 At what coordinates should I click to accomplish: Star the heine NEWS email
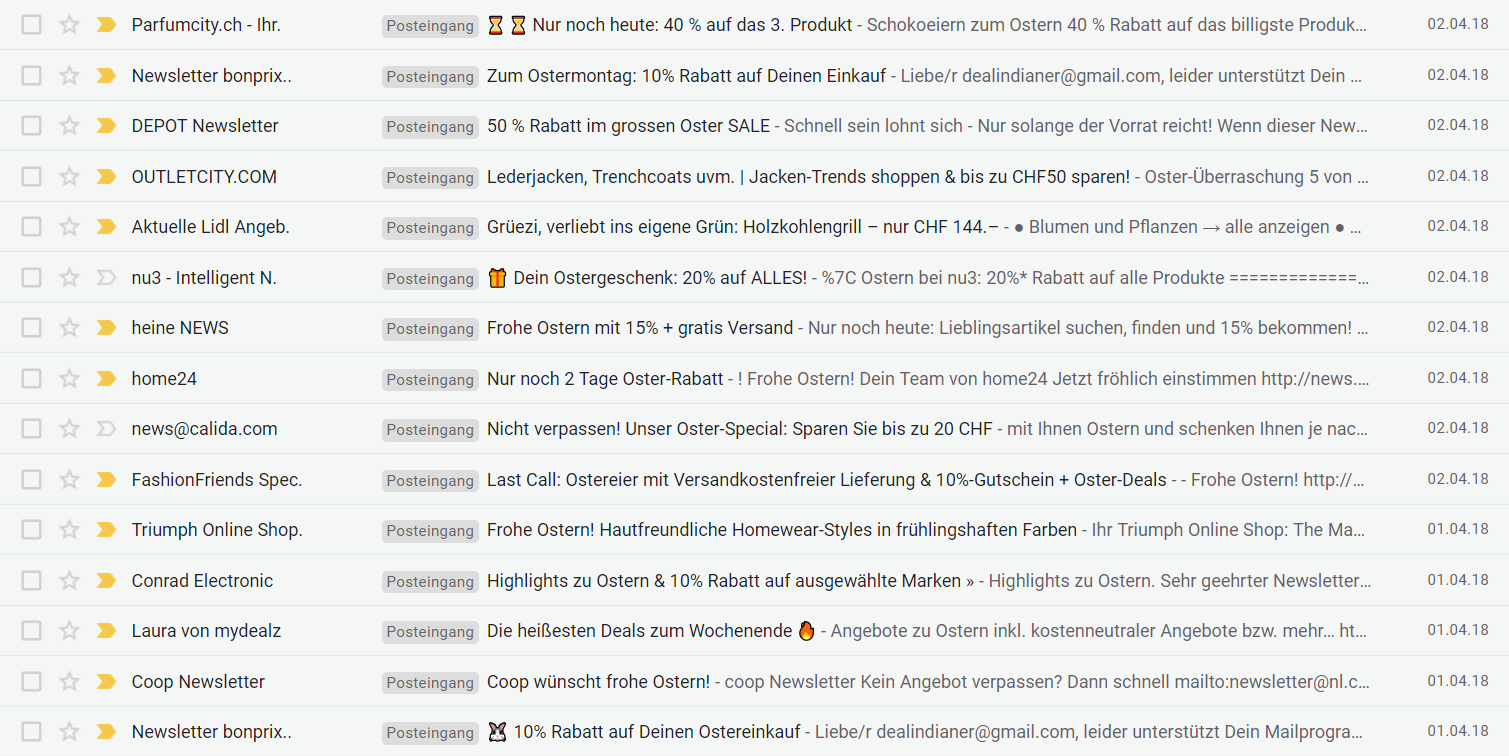click(x=69, y=328)
